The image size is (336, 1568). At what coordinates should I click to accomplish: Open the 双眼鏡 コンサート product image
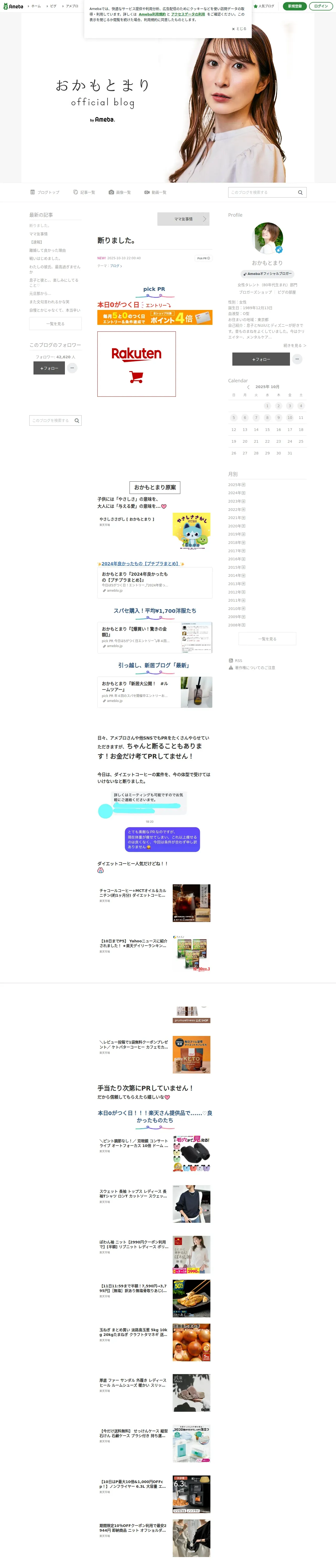coord(192,1154)
